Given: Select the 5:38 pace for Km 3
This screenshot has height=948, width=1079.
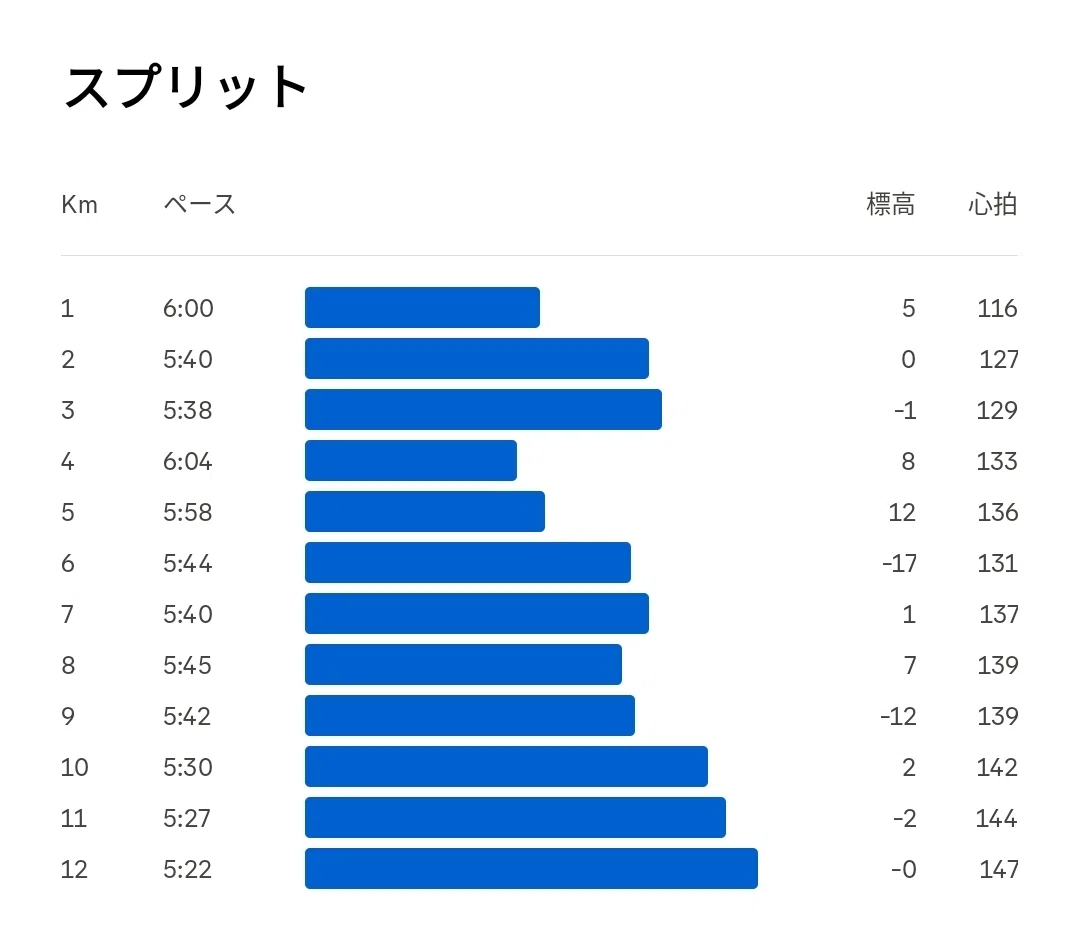Looking at the screenshot, I should click(187, 410).
